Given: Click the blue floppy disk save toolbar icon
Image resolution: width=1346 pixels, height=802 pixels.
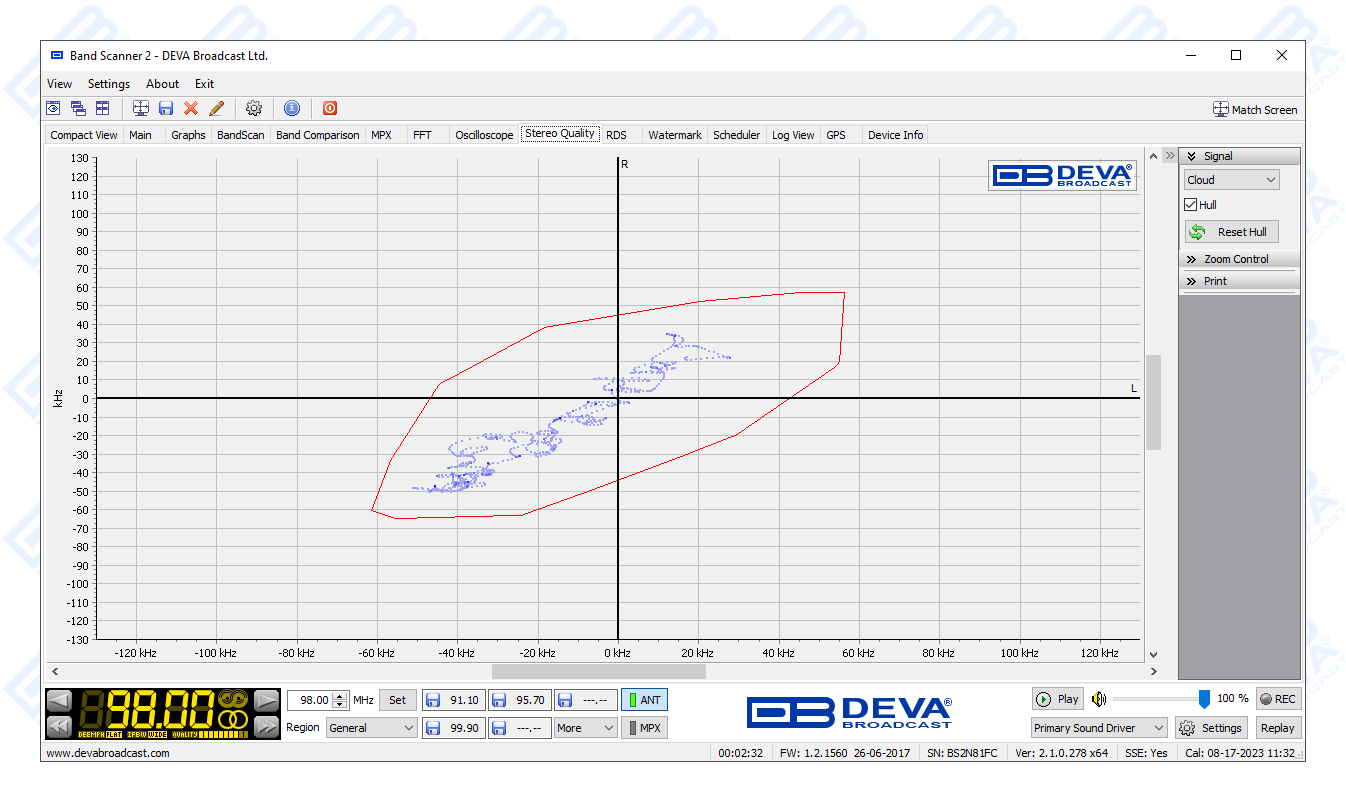Looking at the screenshot, I should click(x=166, y=108).
